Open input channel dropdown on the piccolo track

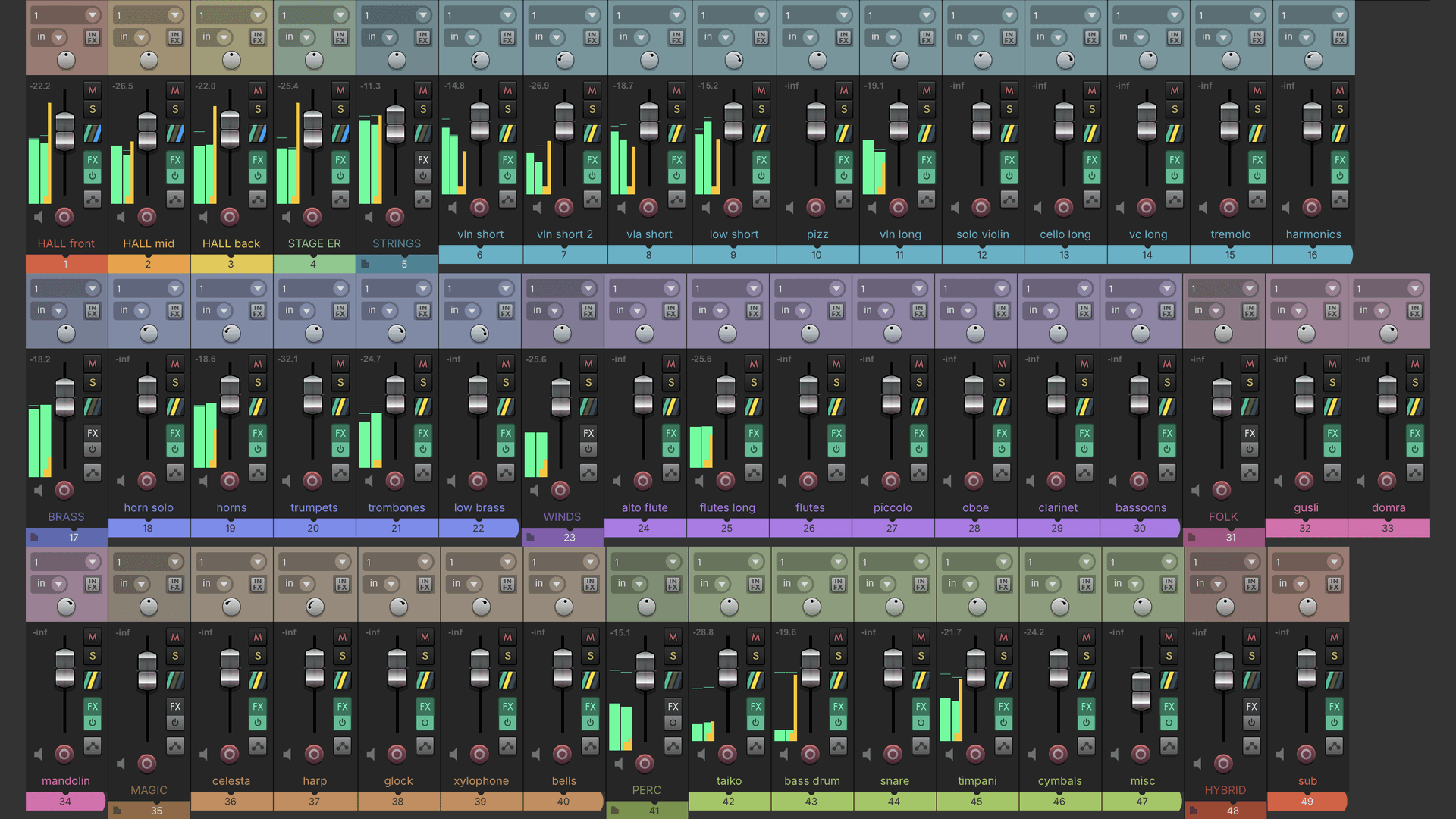893,289
